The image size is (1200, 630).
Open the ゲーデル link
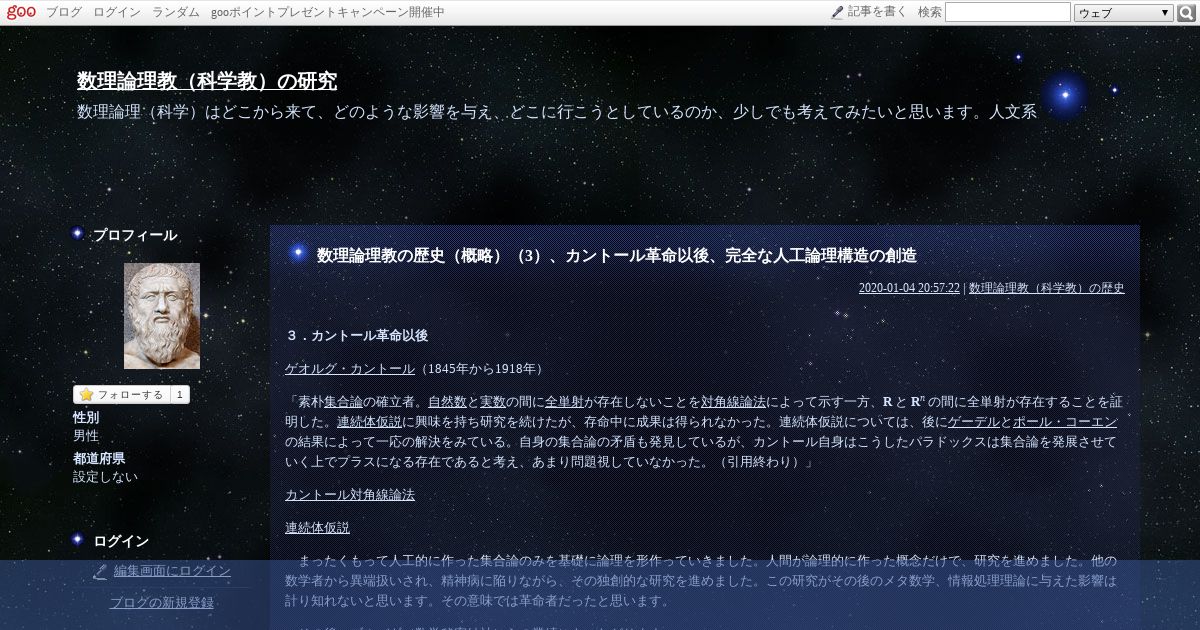(x=973, y=422)
